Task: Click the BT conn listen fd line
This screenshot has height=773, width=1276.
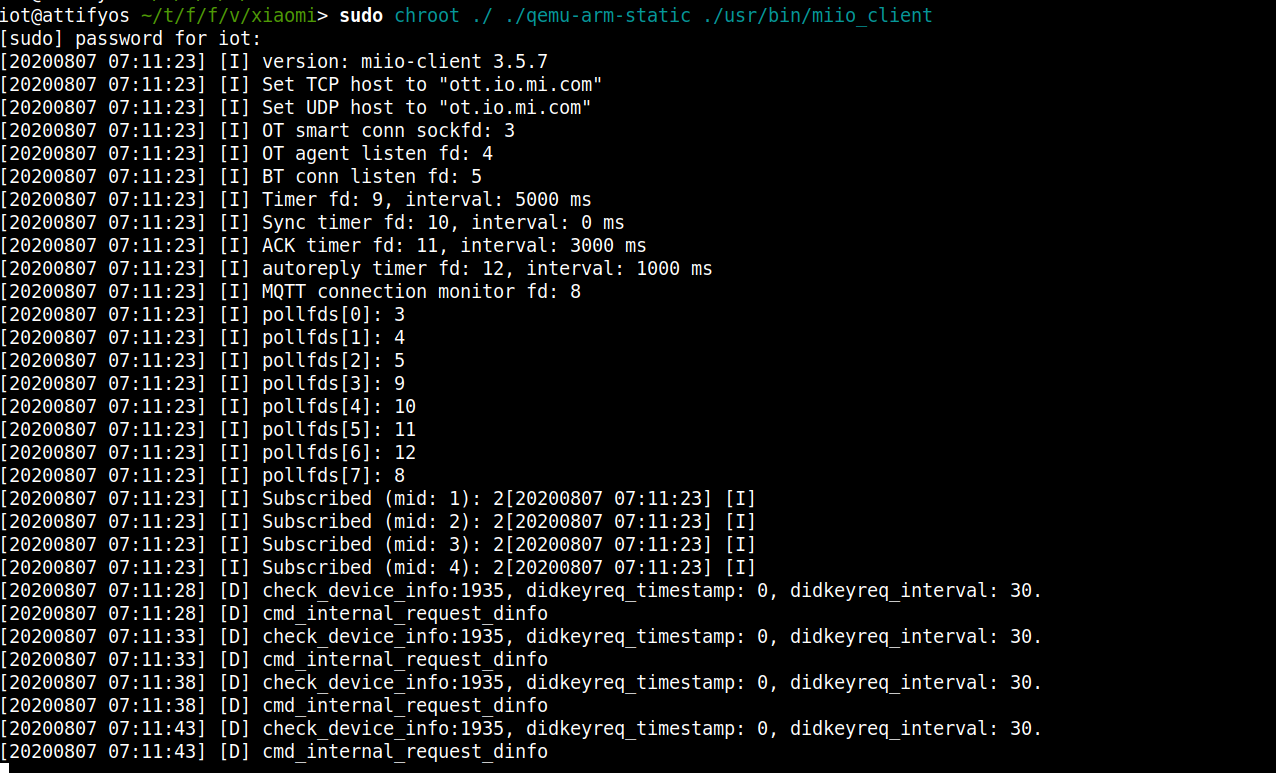Action: [x=372, y=177]
